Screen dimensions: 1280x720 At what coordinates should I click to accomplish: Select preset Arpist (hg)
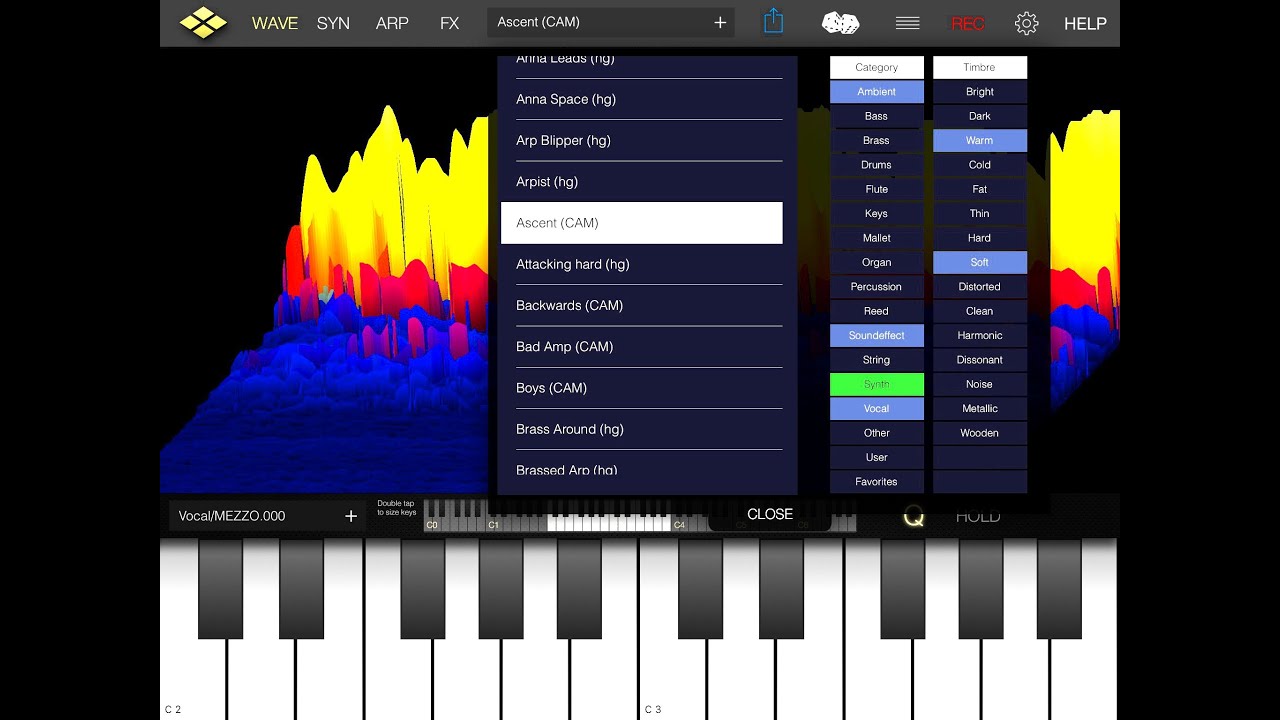(641, 181)
